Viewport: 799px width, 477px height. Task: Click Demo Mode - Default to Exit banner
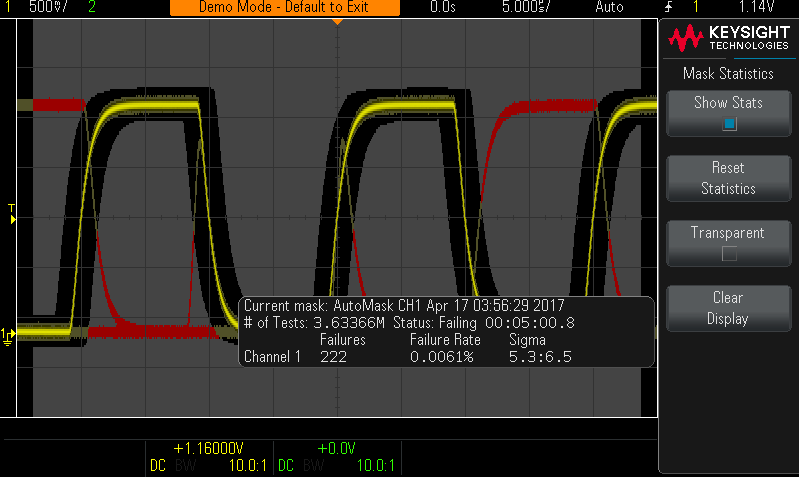[x=284, y=7]
